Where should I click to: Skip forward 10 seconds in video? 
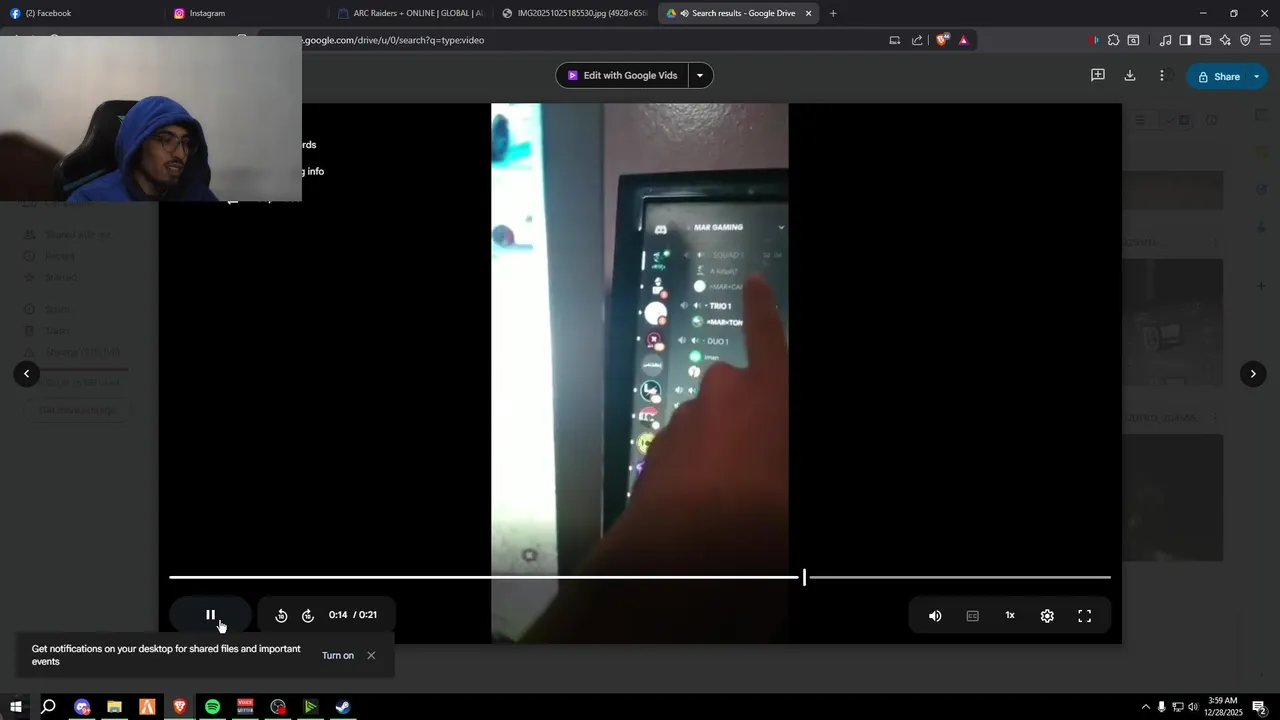point(308,616)
